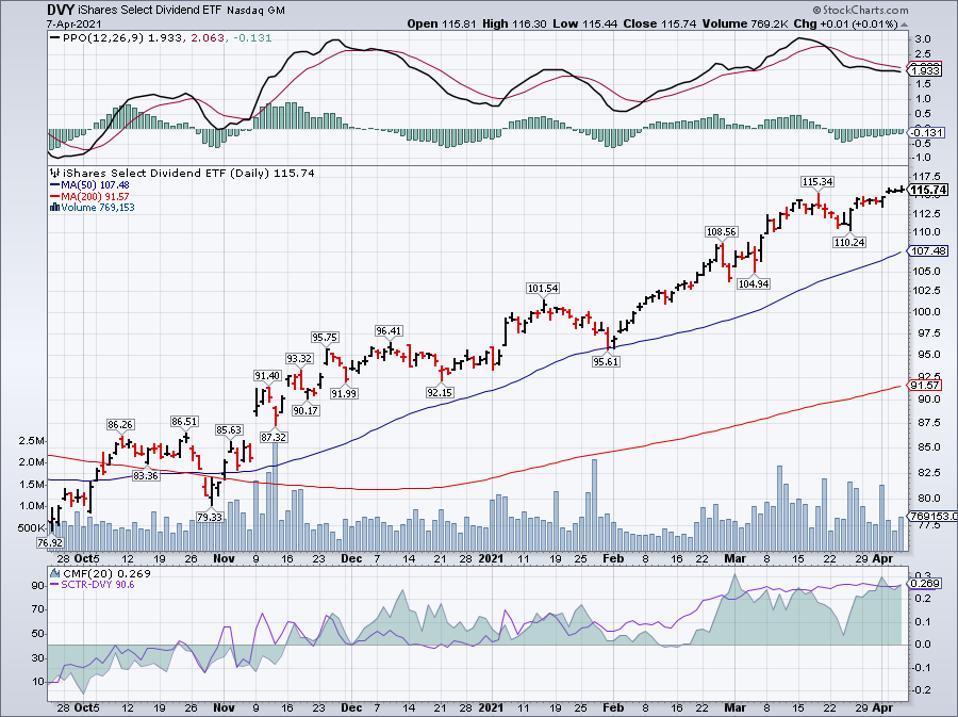Click the DVY ticker symbol title
Viewport: 958px width, 717px height.
[61, 10]
